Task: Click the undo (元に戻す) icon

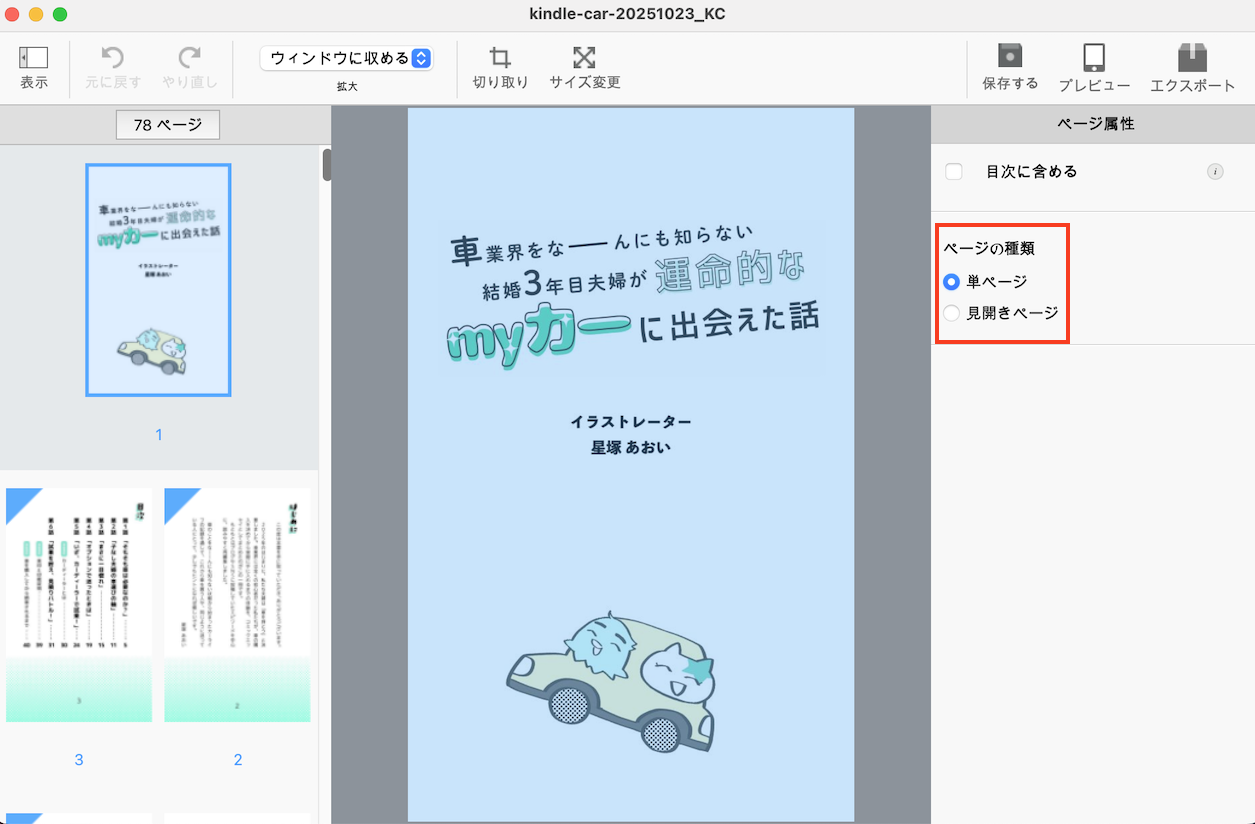Action: [112, 58]
